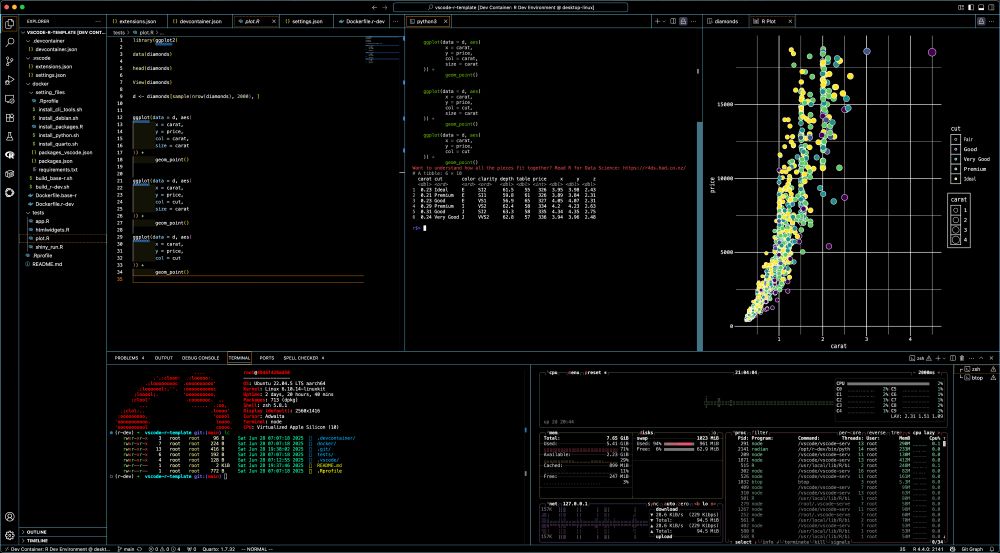1000x553 pixels.
Task: Open the Remote Explorer view
Action: pos(10,99)
